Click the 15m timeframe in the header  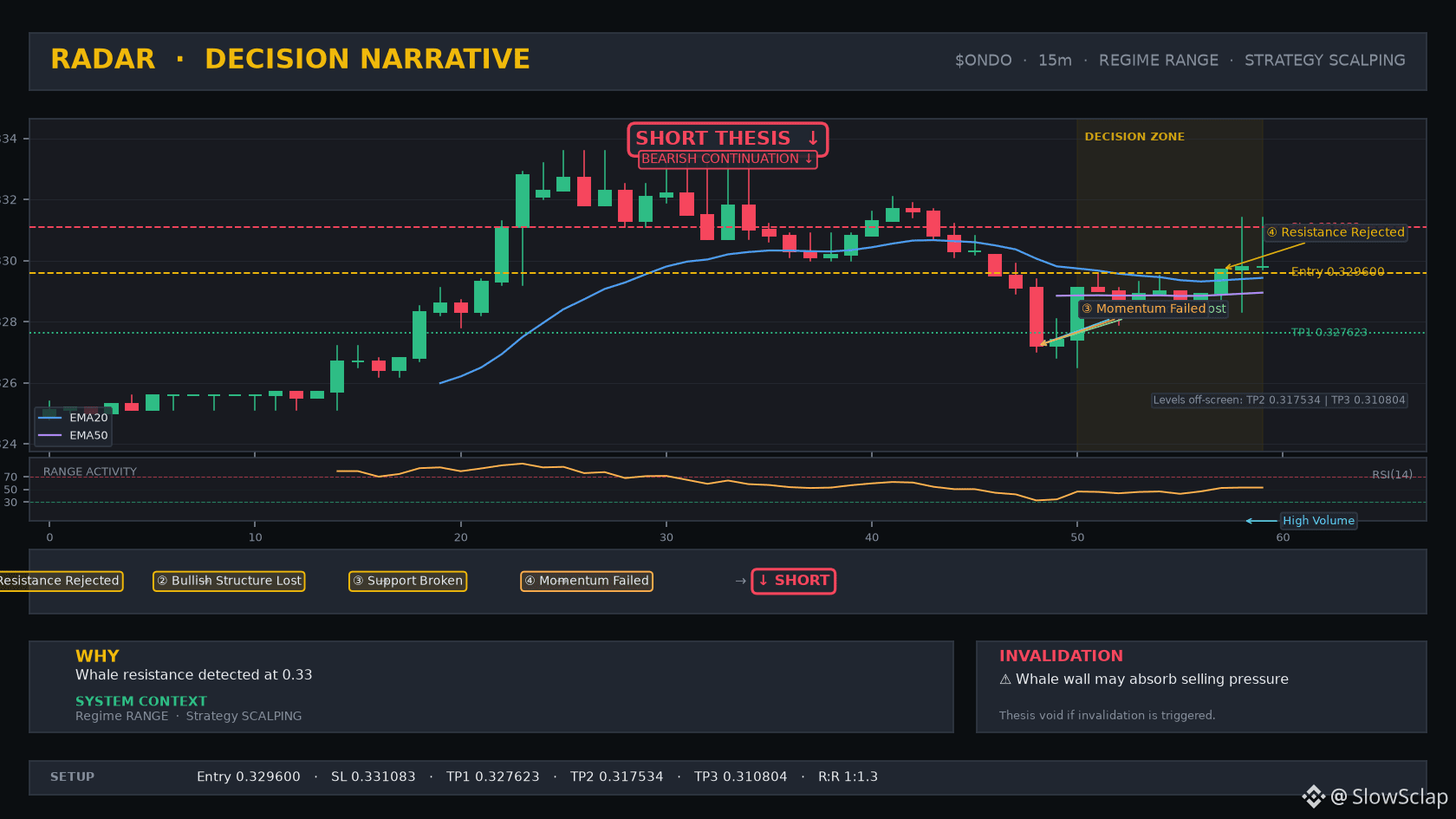click(x=1055, y=61)
